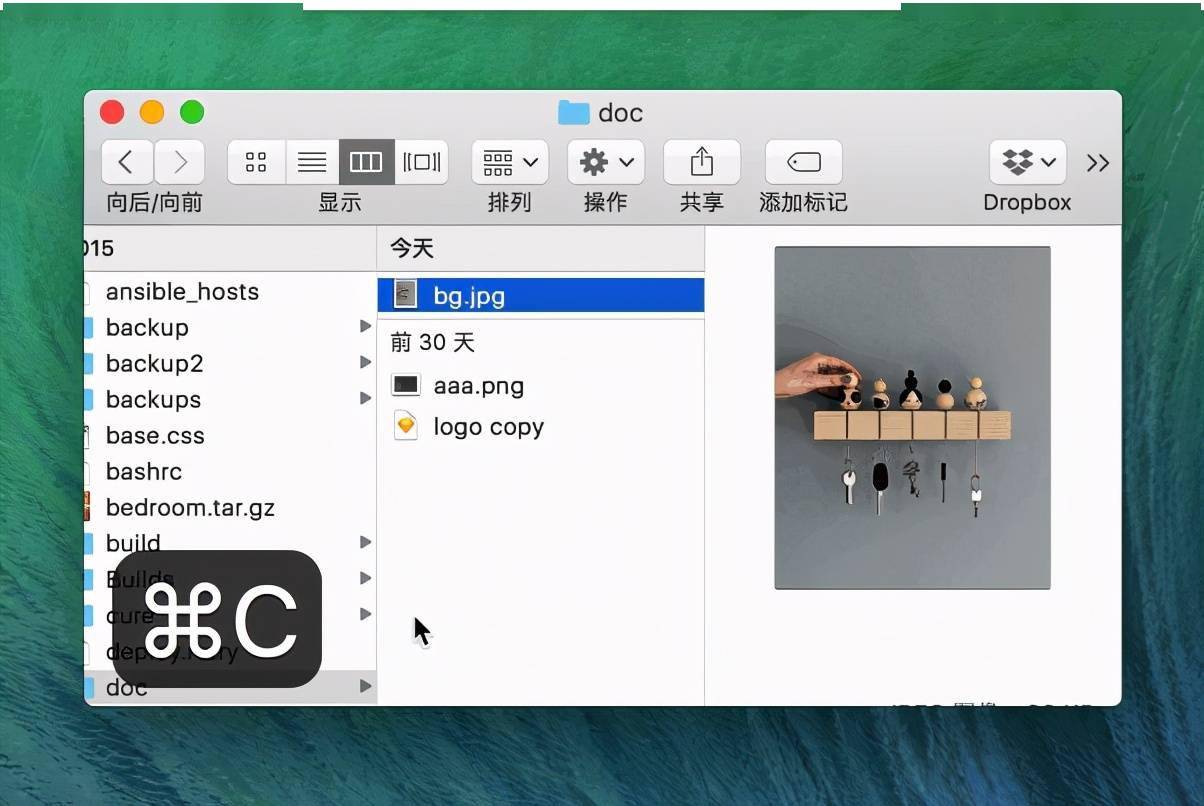The height and width of the screenshot is (806, 1204).
Task: Click the bg.jpg preview image
Action: pyautogui.click(x=912, y=418)
